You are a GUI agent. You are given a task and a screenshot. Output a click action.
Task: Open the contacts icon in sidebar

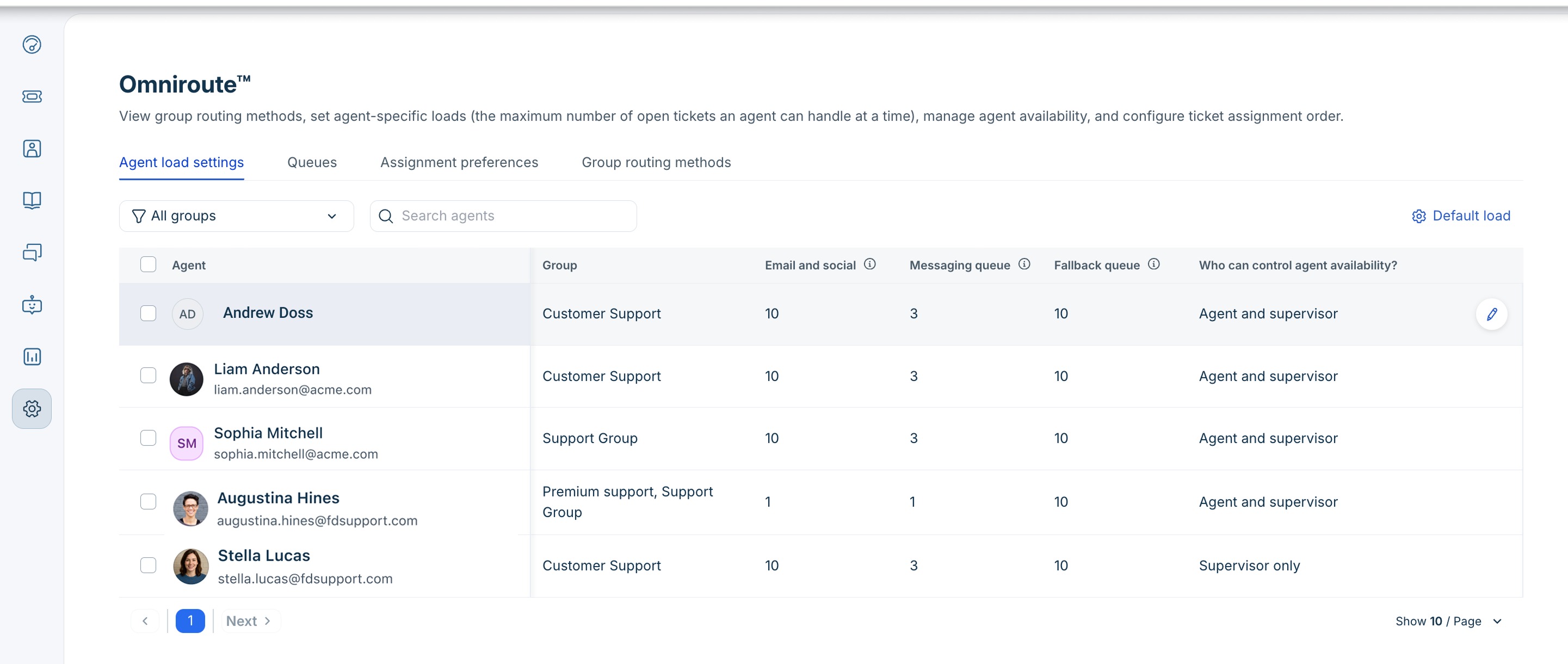pyautogui.click(x=32, y=149)
